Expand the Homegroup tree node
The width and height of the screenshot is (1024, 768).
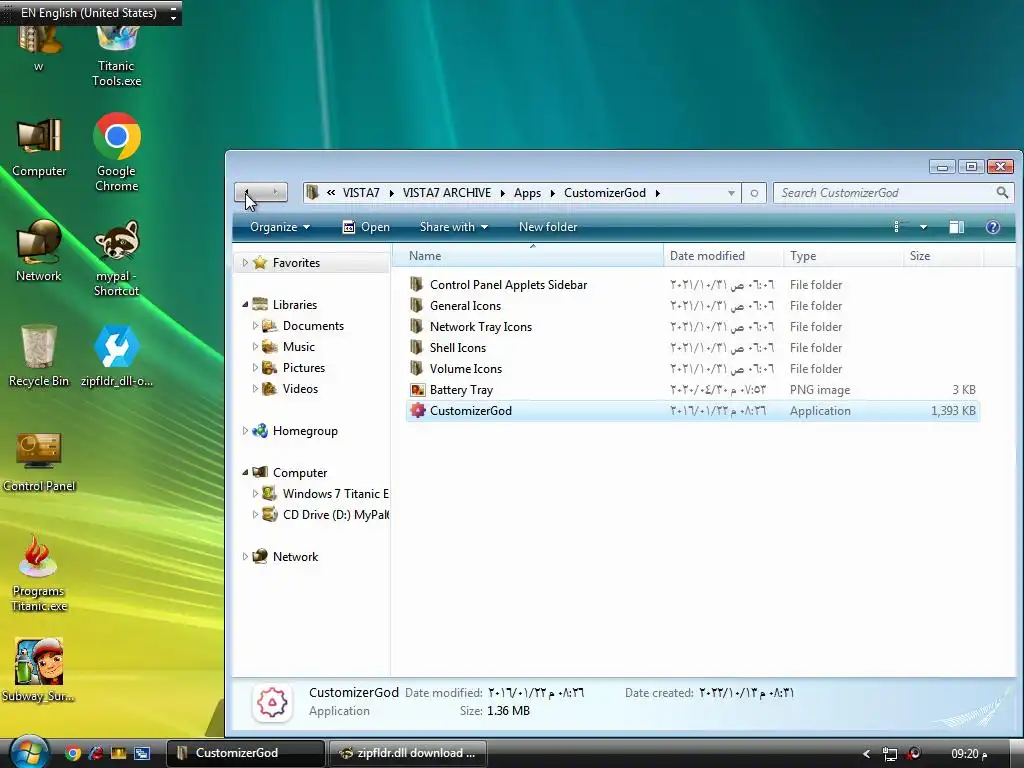pos(245,430)
